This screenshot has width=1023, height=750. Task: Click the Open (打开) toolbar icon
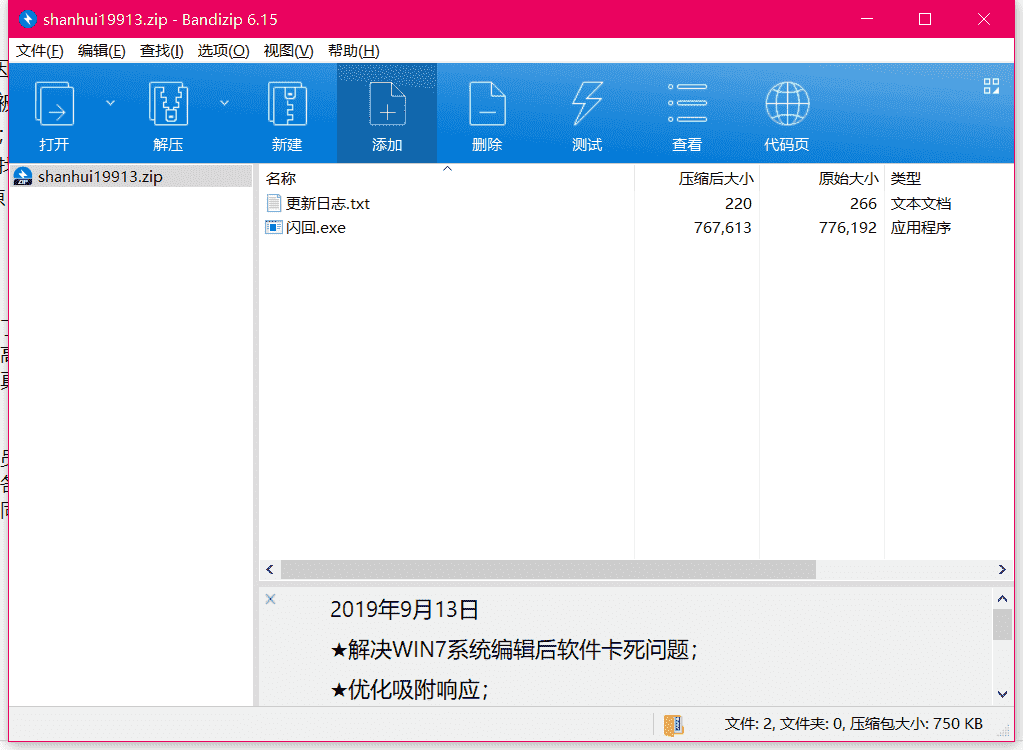pyautogui.click(x=54, y=104)
